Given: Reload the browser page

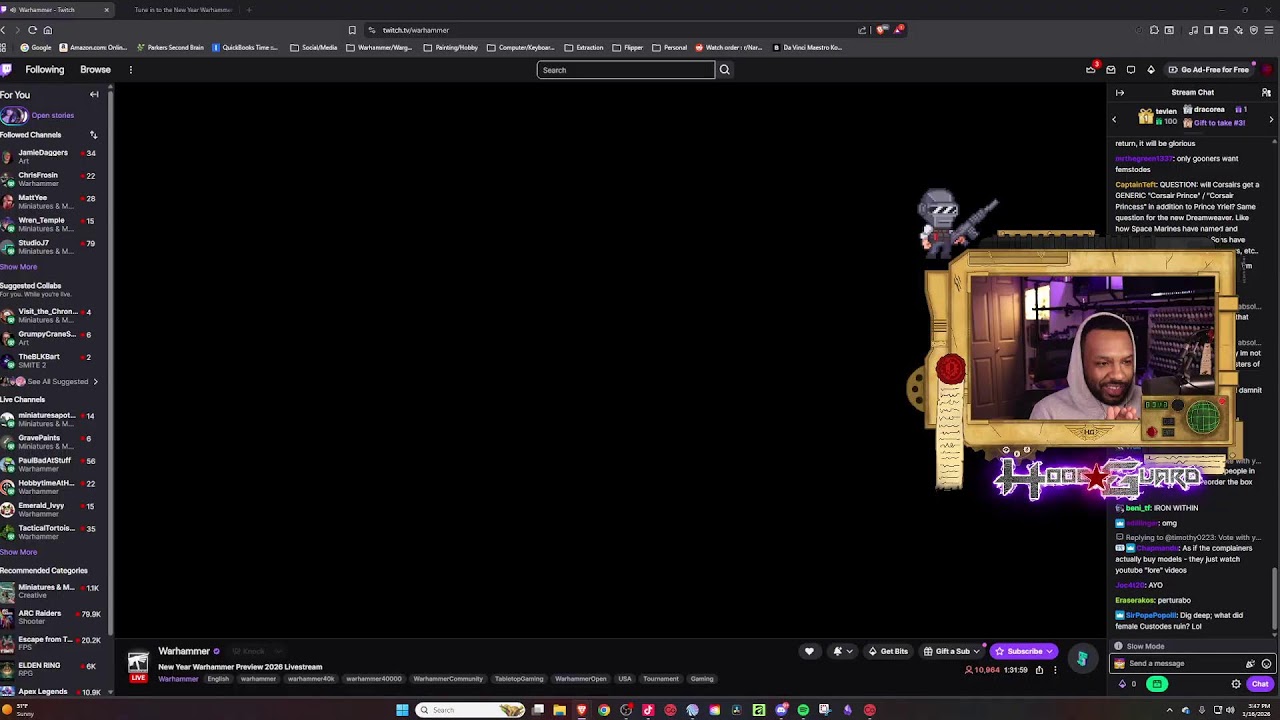Looking at the screenshot, I should (x=33, y=30).
